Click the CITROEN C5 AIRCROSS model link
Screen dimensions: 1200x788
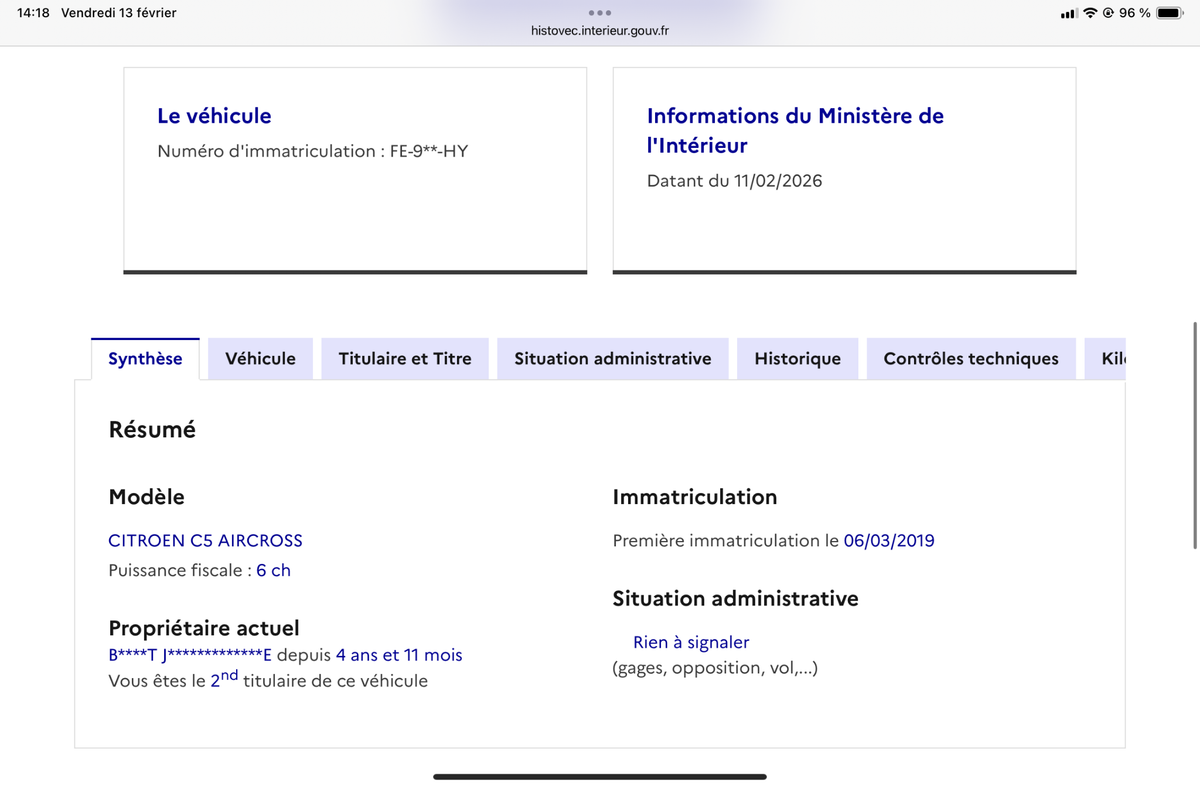(205, 540)
